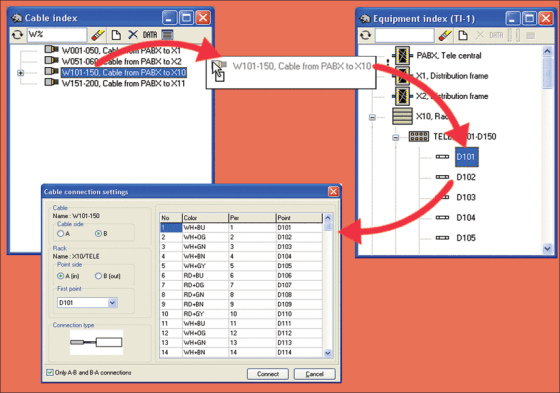Expand the W101-150 cable tree node
The width and height of the screenshot is (560, 393).
(20, 73)
